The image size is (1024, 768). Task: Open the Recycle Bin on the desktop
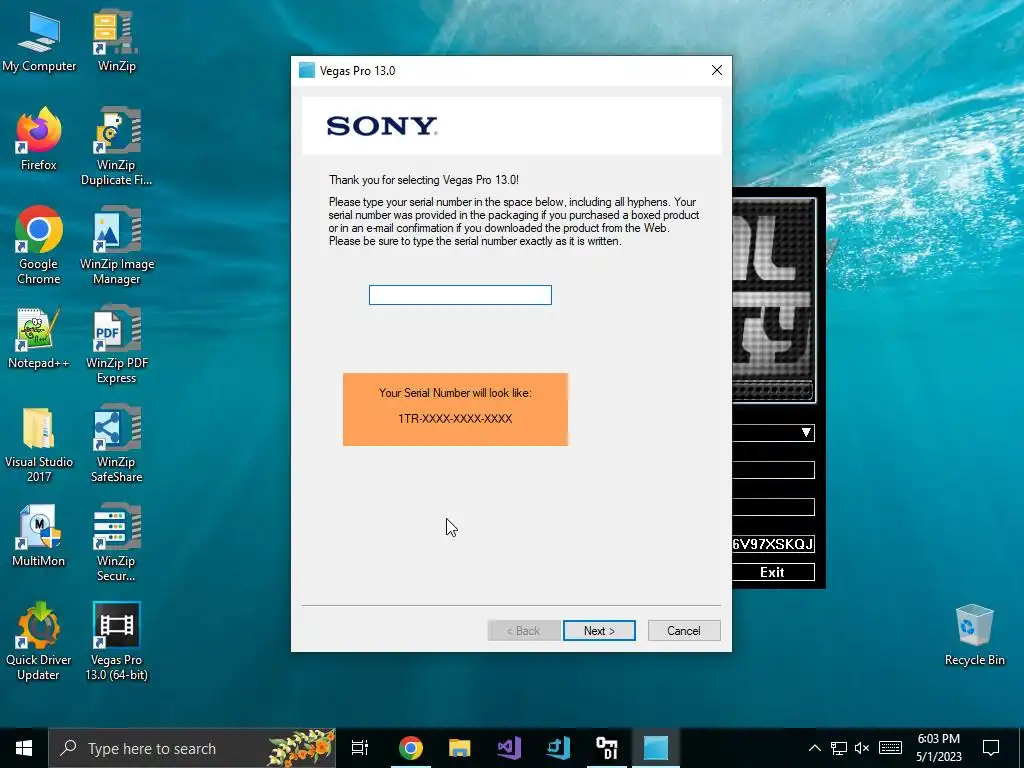(974, 635)
